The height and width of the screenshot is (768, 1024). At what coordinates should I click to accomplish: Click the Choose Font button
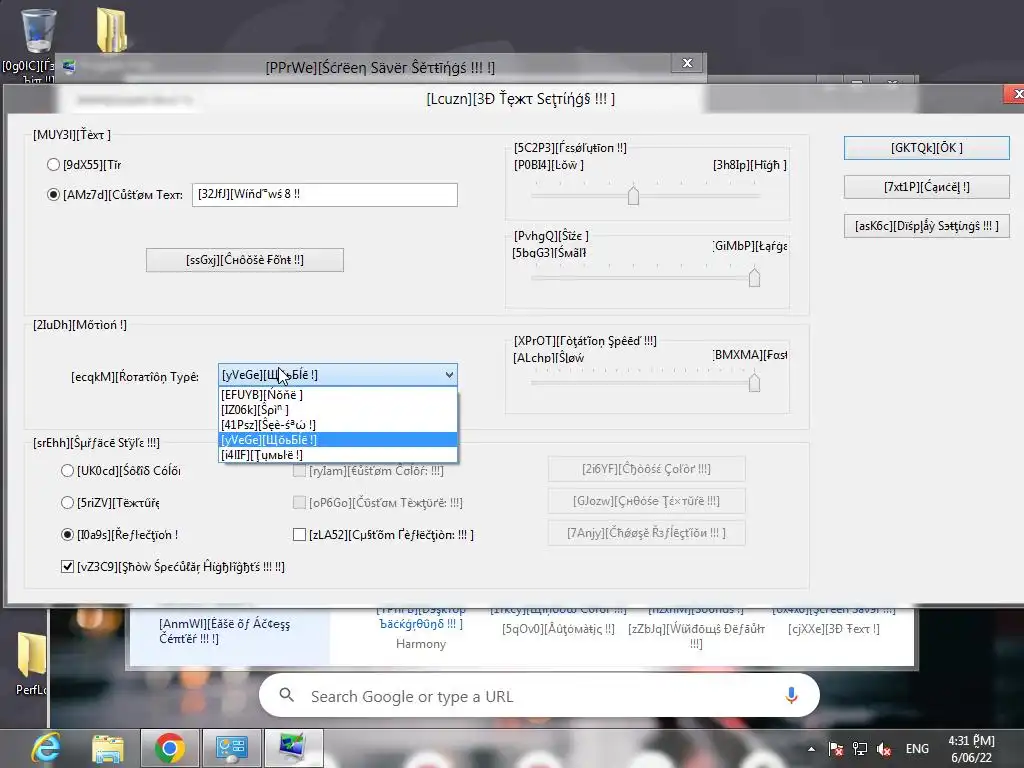click(x=245, y=260)
